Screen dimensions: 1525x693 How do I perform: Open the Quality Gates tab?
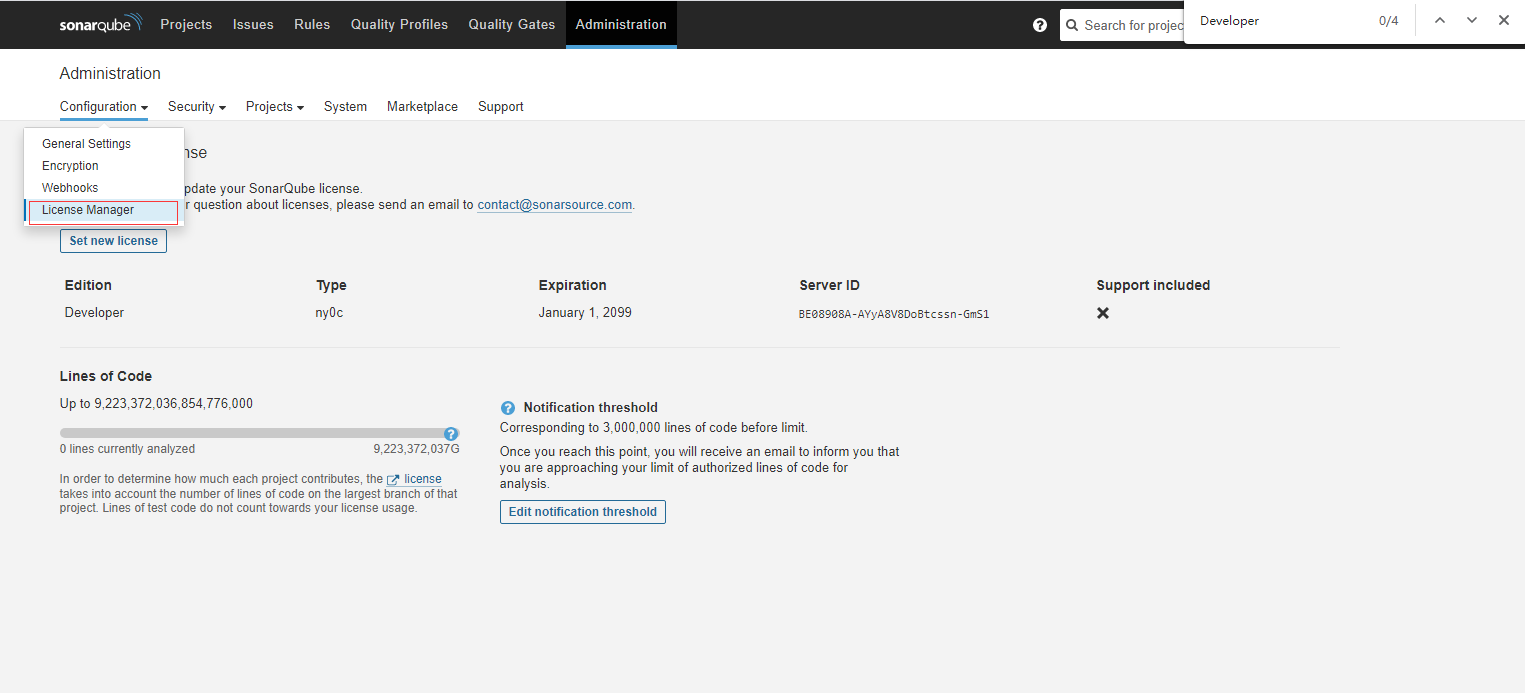[x=511, y=25]
